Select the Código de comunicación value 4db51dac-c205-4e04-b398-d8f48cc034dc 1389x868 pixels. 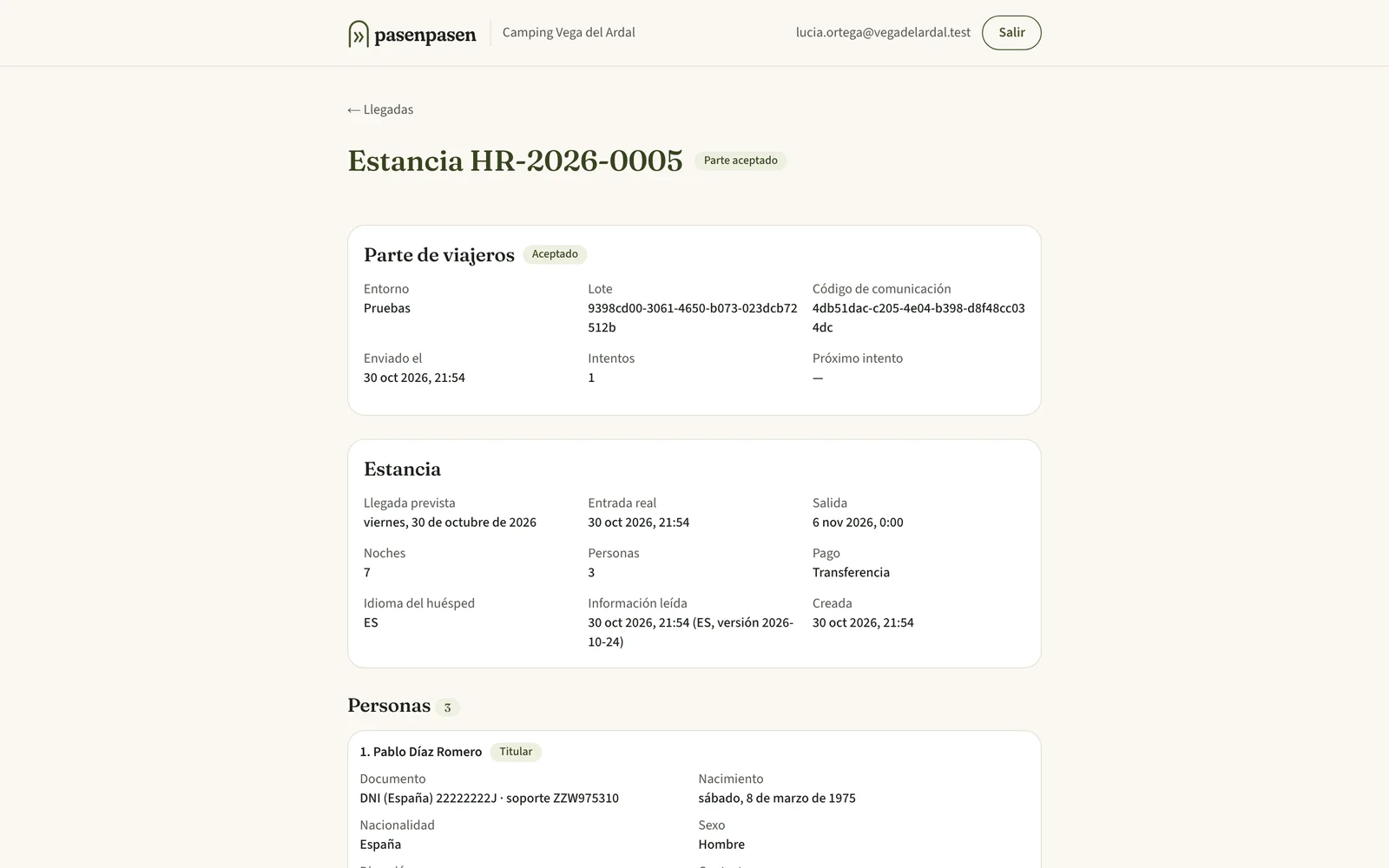[x=918, y=318]
